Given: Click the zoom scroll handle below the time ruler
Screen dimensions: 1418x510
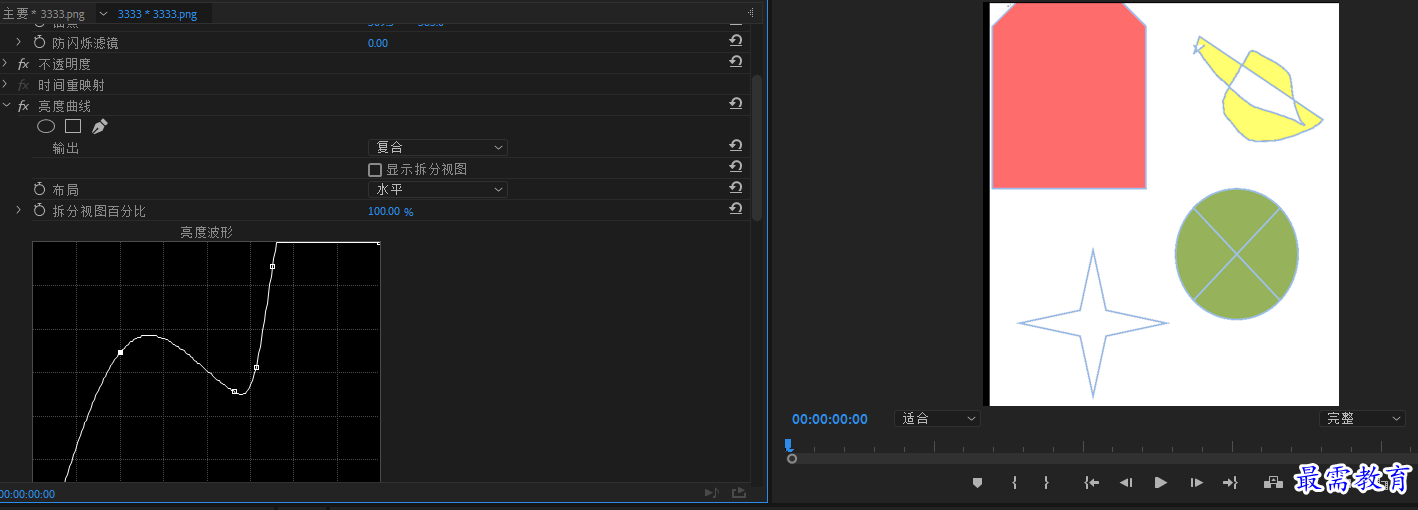Looking at the screenshot, I should pyautogui.click(x=792, y=459).
